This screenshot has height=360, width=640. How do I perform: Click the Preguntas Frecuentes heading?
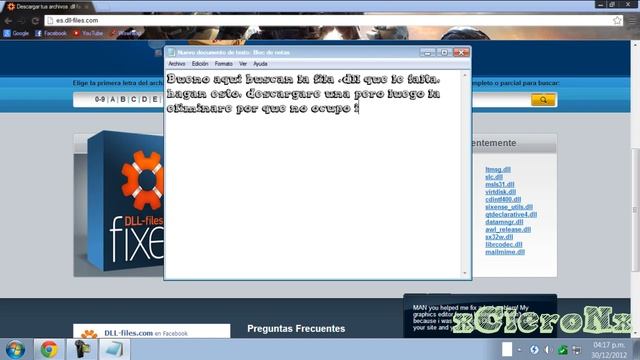296,329
